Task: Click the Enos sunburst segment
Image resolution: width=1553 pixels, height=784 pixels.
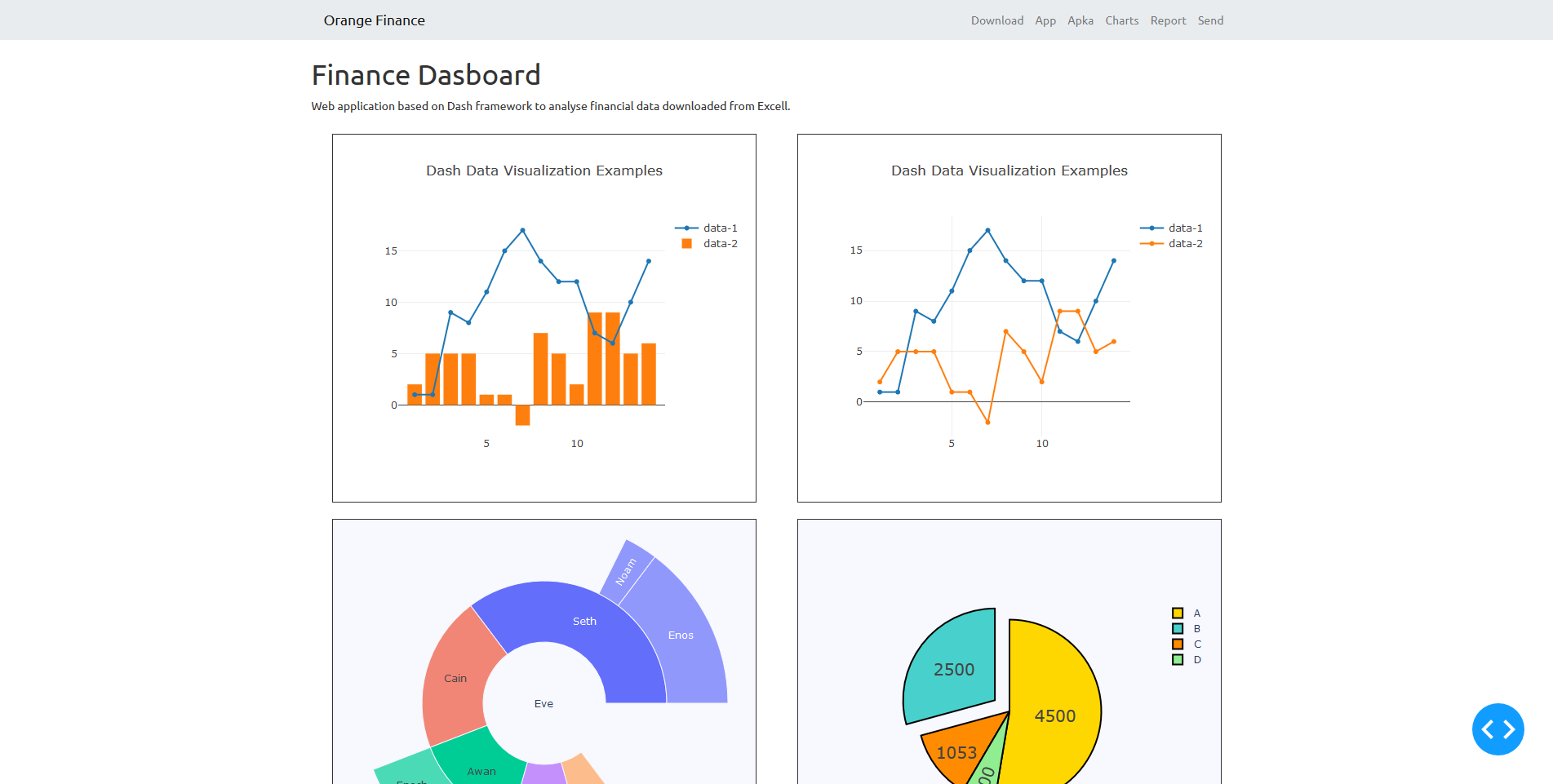Action: click(x=681, y=635)
